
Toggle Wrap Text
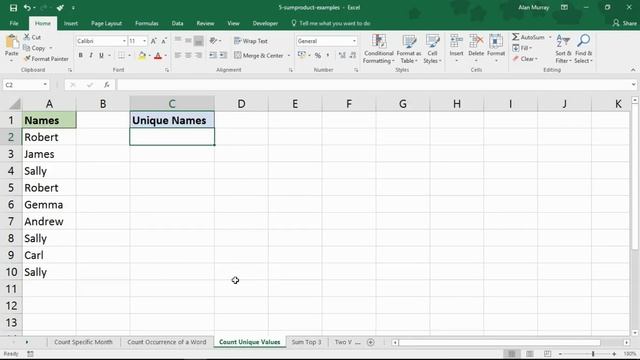(251, 41)
